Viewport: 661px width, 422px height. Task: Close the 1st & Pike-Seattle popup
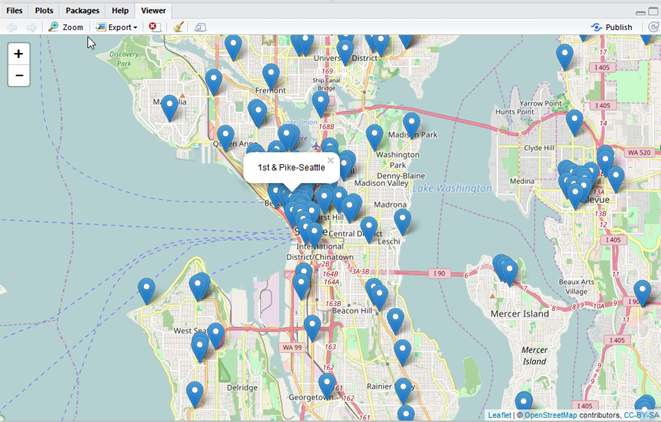coord(330,159)
